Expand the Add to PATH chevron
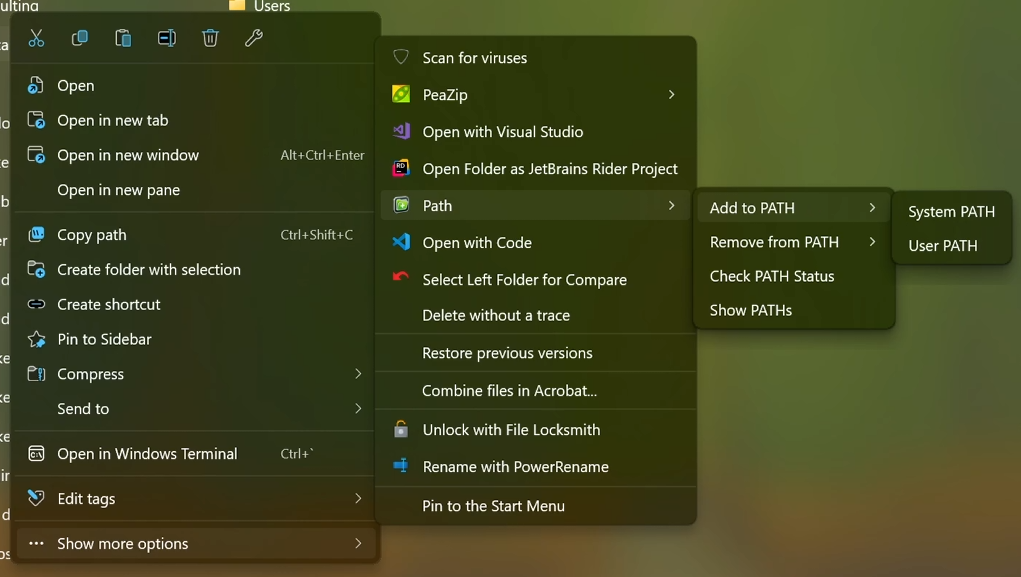 tap(872, 208)
